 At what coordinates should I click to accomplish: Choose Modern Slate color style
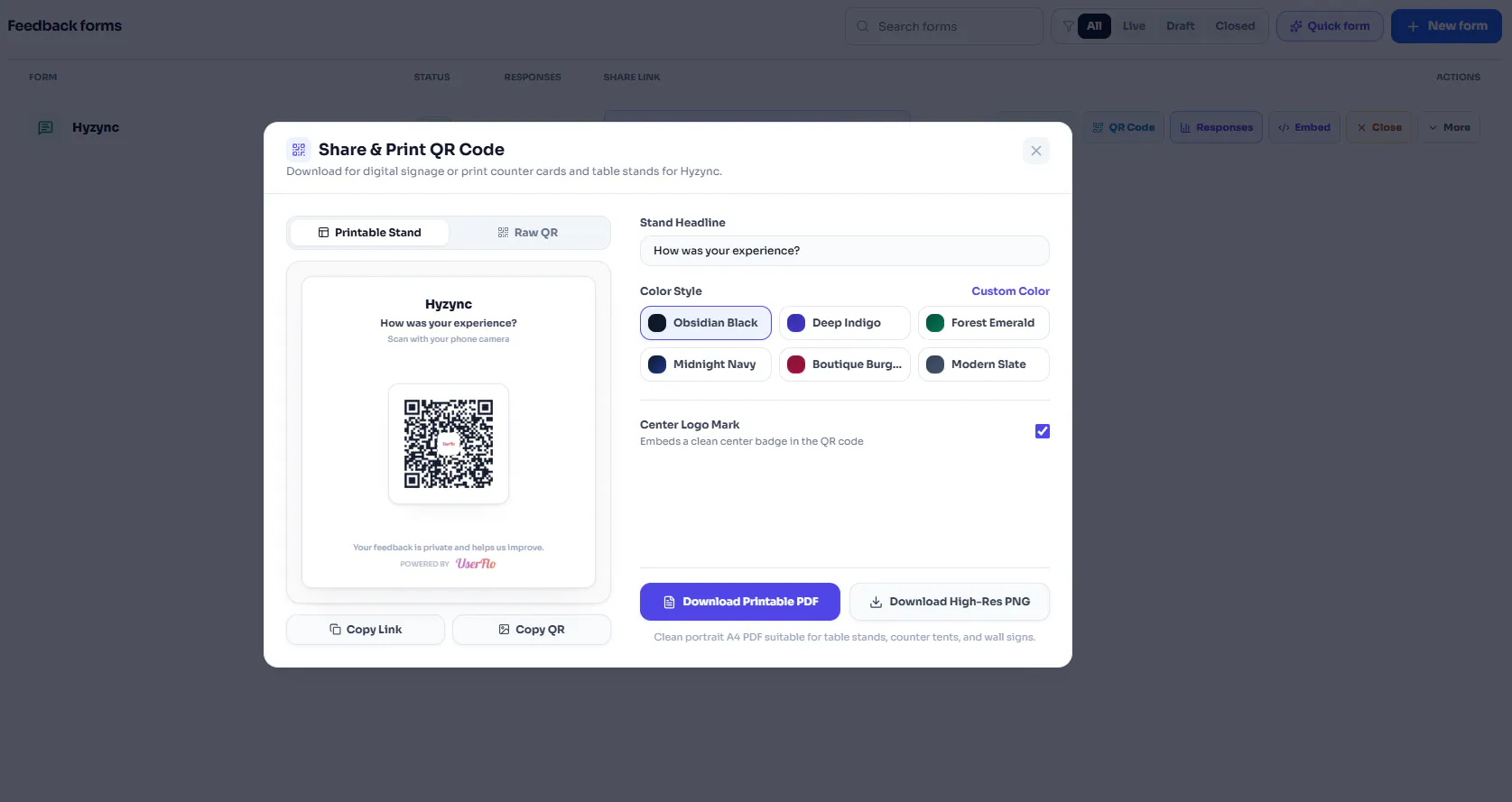(984, 364)
